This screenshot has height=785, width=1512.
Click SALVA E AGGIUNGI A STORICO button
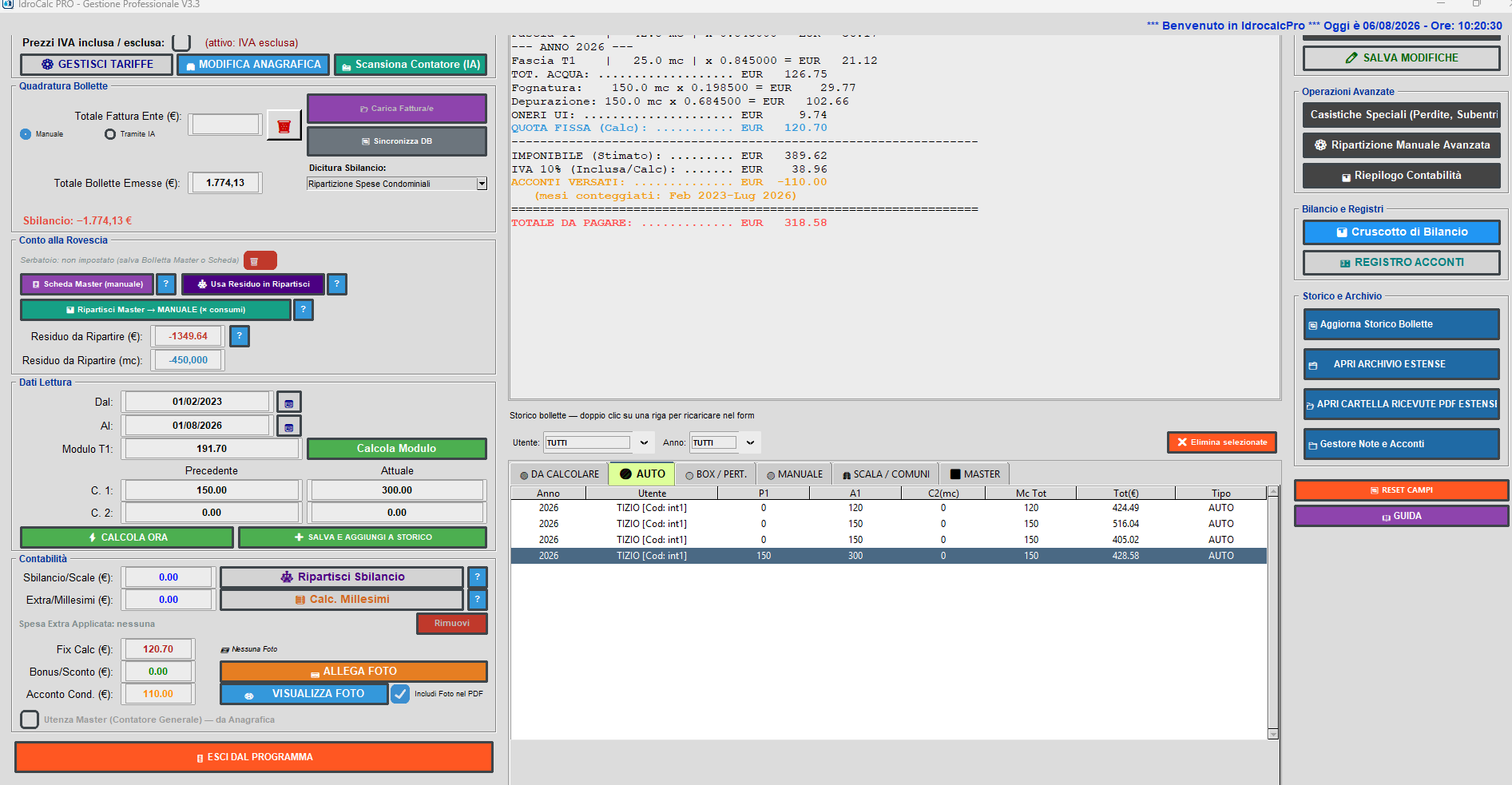click(x=363, y=537)
